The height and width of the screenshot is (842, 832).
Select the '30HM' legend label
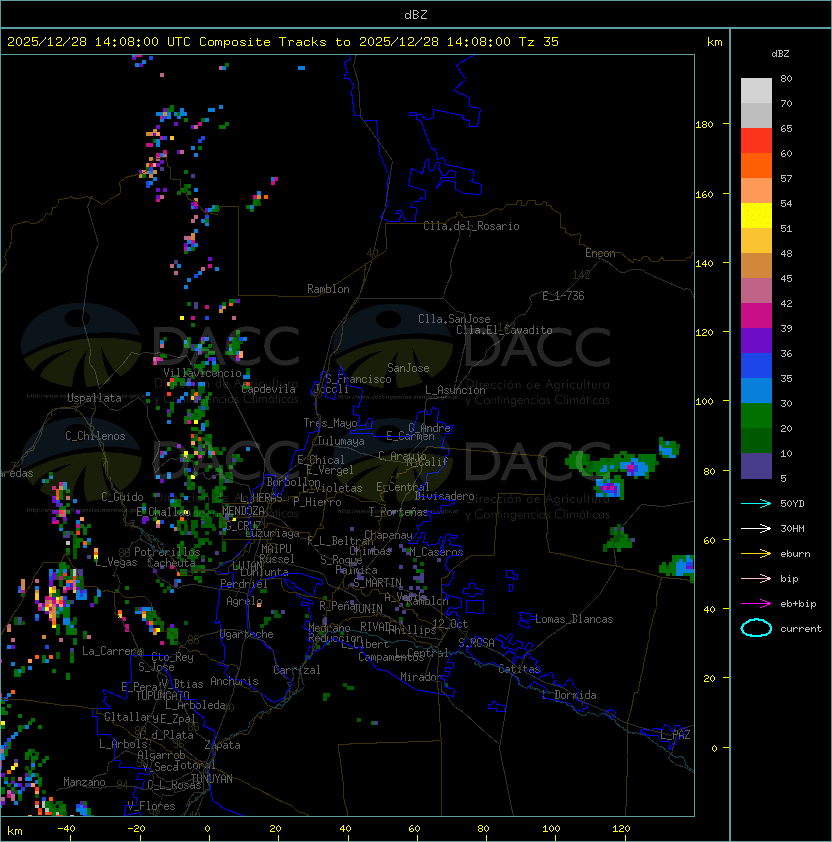point(792,528)
